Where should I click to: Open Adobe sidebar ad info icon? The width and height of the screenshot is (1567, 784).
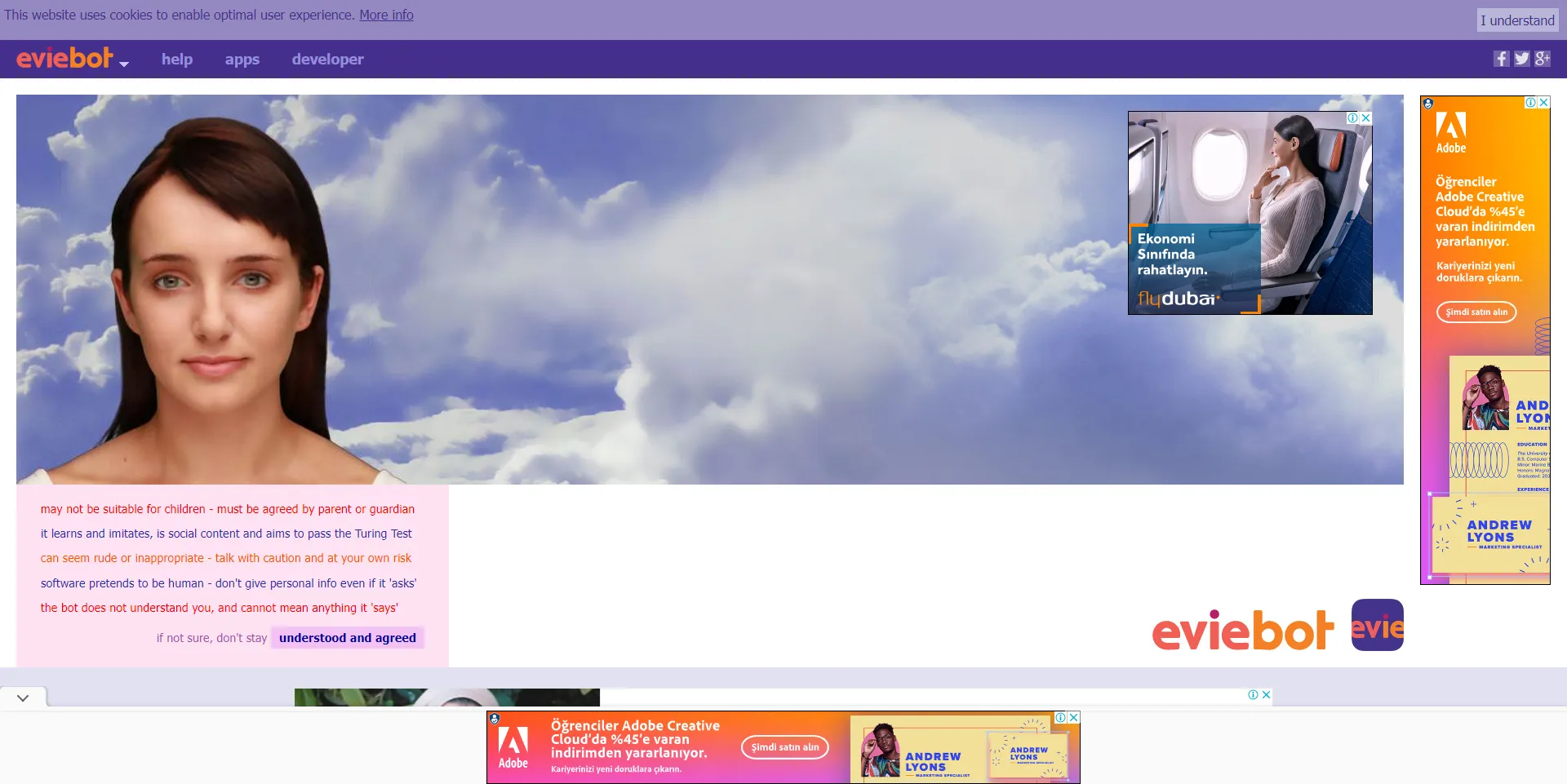(x=1531, y=102)
